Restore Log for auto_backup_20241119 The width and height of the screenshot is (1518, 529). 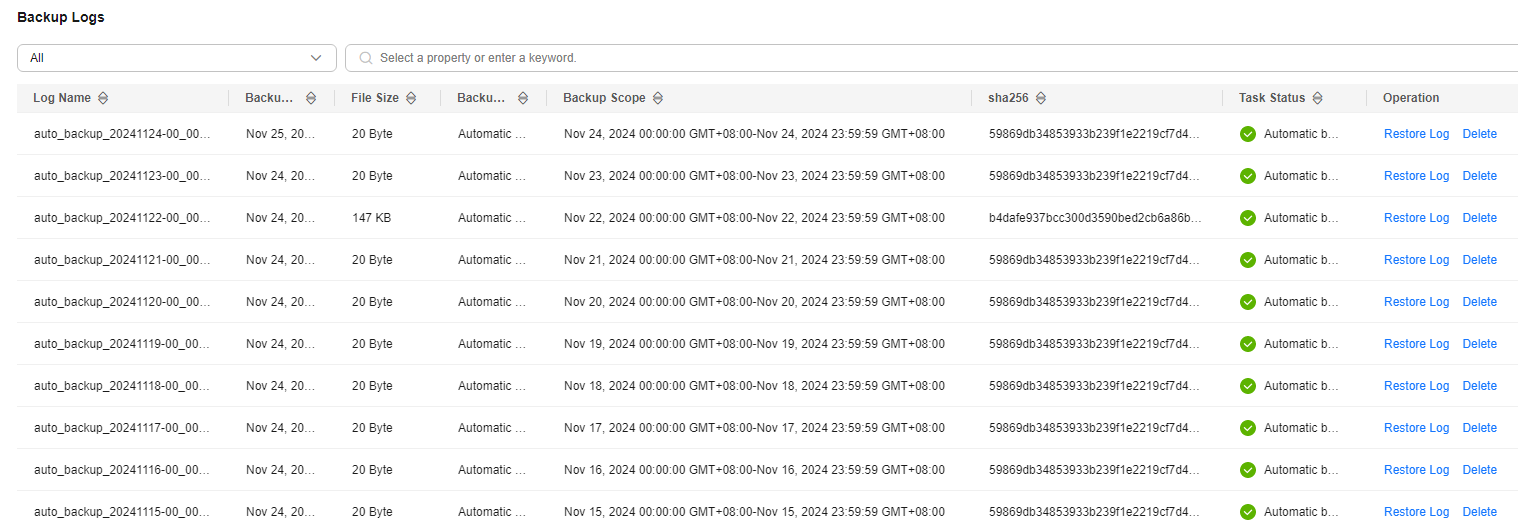pyautogui.click(x=1416, y=344)
